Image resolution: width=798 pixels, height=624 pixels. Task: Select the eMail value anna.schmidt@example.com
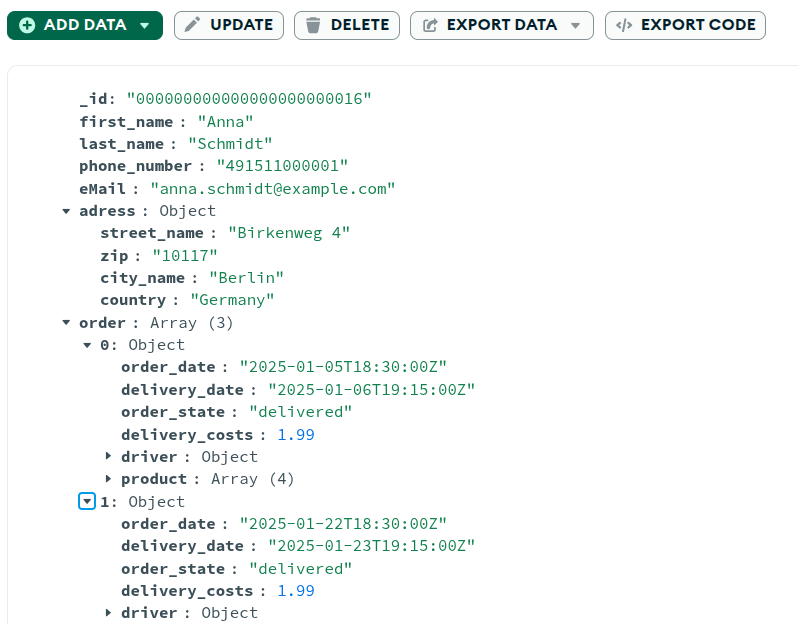273,188
